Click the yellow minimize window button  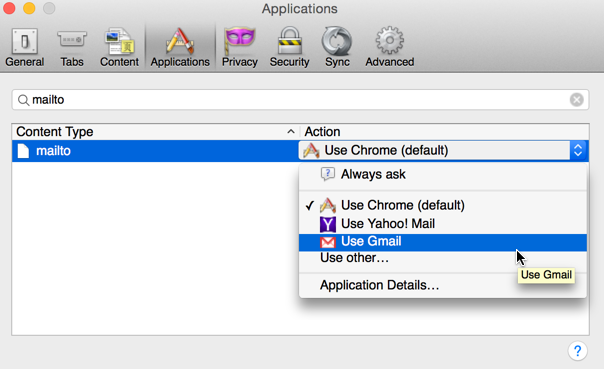coord(29,8)
